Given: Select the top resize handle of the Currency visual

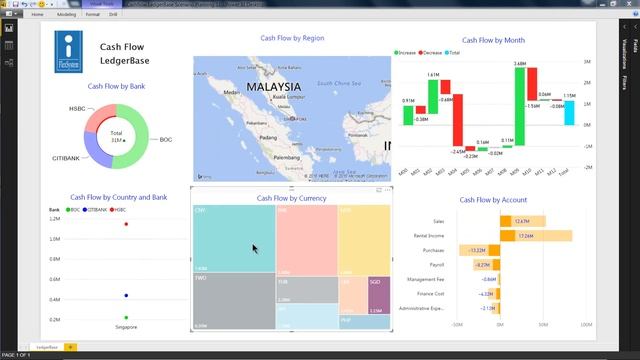Looking at the screenshot, I should point(291,188).
